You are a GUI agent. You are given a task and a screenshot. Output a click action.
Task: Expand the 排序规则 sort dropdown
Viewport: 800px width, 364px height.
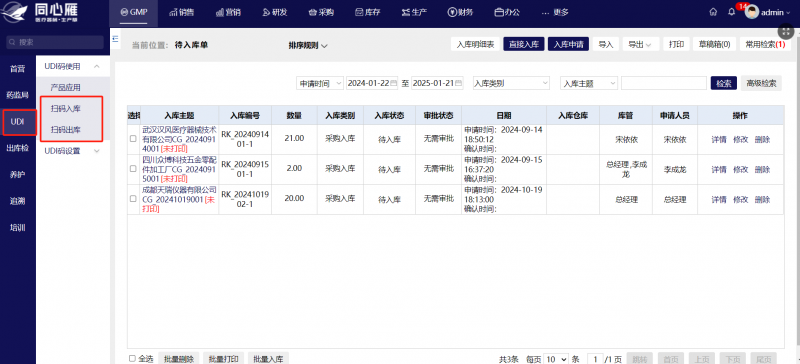tap(308, 45)
